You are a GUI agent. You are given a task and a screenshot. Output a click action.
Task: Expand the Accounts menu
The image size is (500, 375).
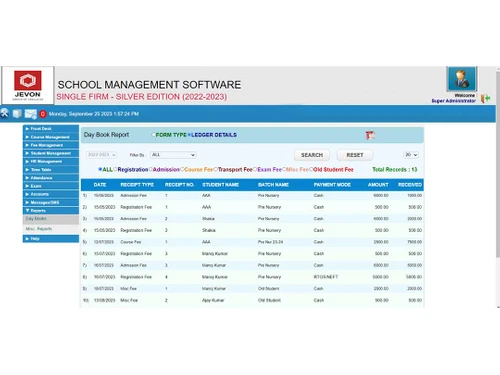[x=51, y=194]
